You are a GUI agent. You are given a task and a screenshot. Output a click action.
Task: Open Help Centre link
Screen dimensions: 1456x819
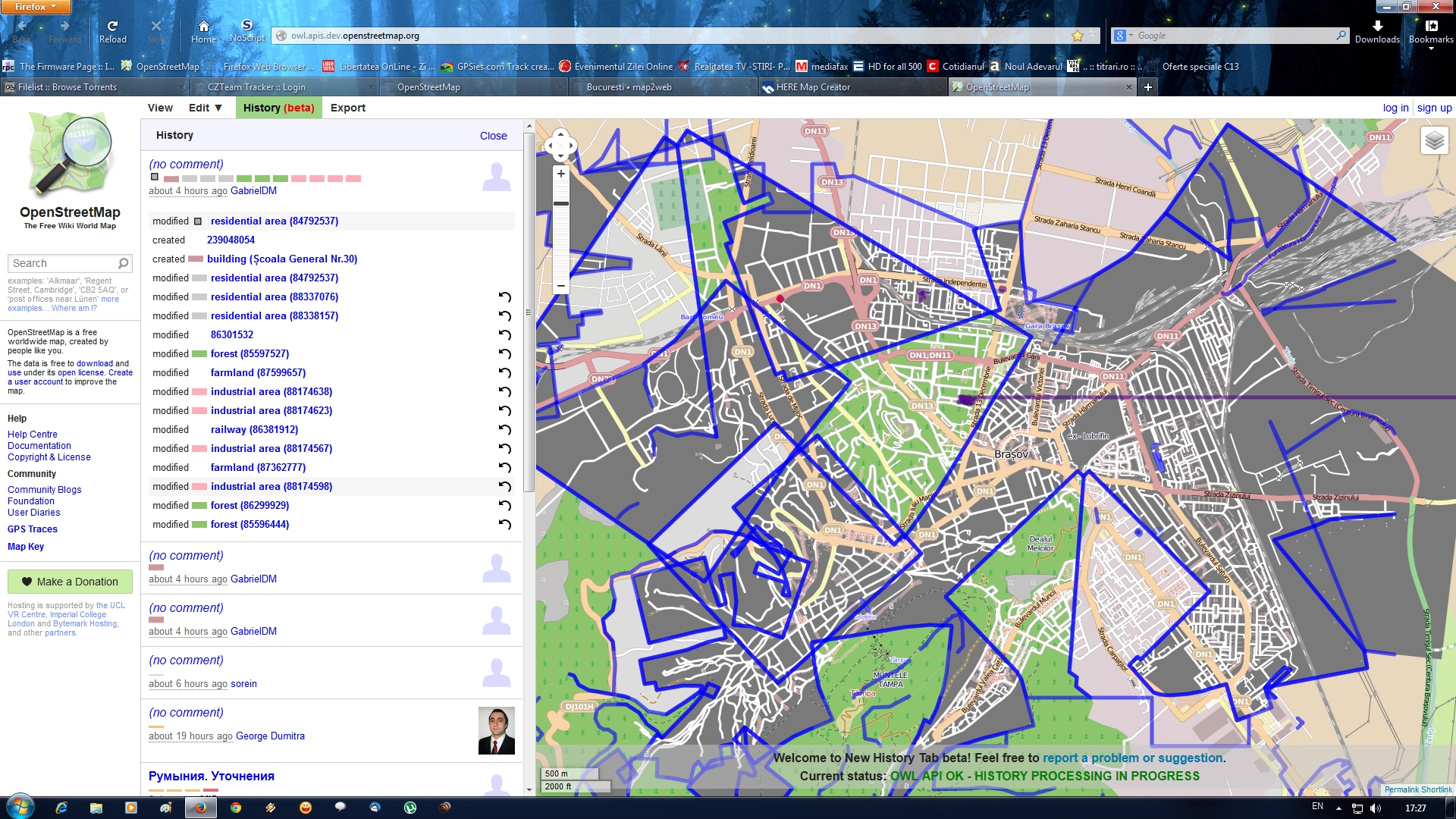[x=33, y=435]
